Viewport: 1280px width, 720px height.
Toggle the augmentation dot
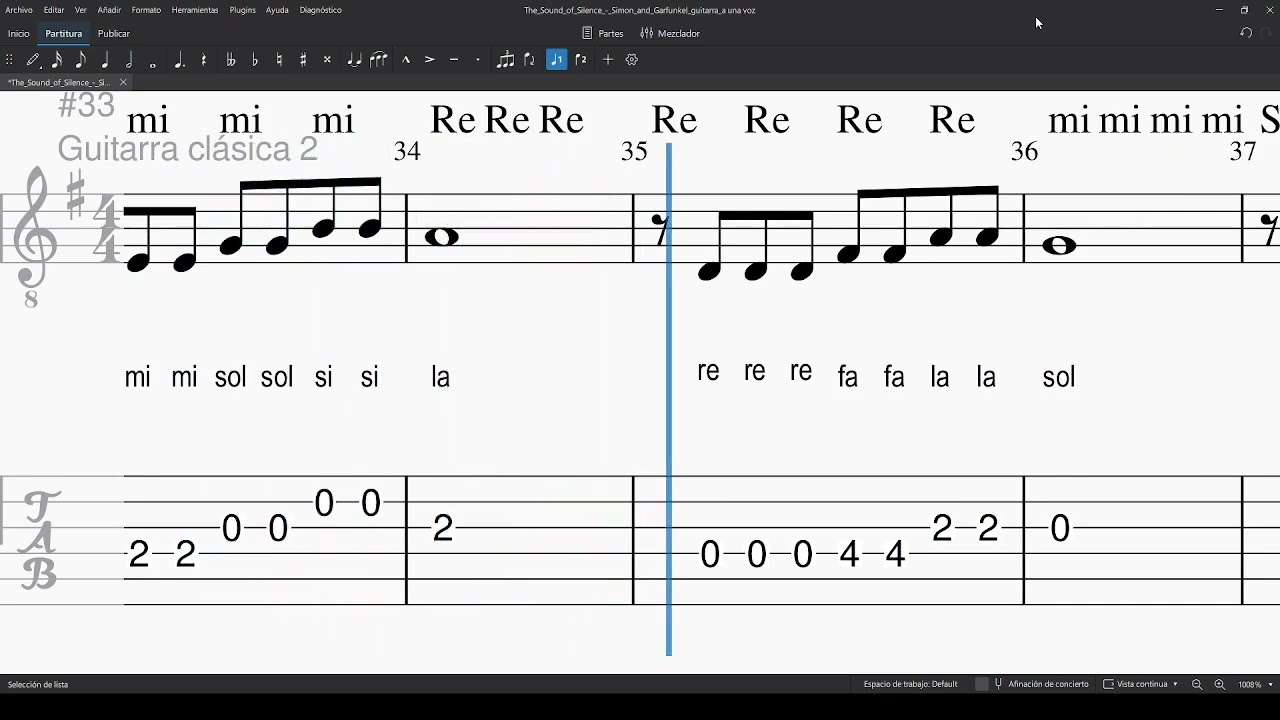tap(179, 60)
